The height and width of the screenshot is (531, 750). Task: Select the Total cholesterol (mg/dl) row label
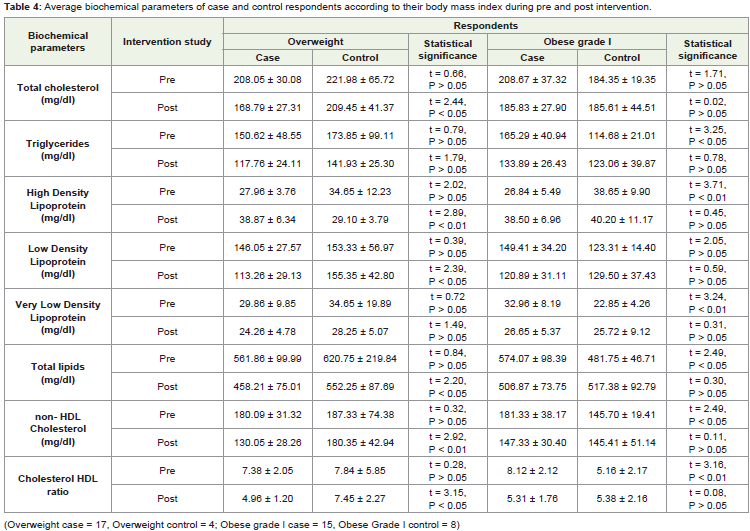point(58,94)
